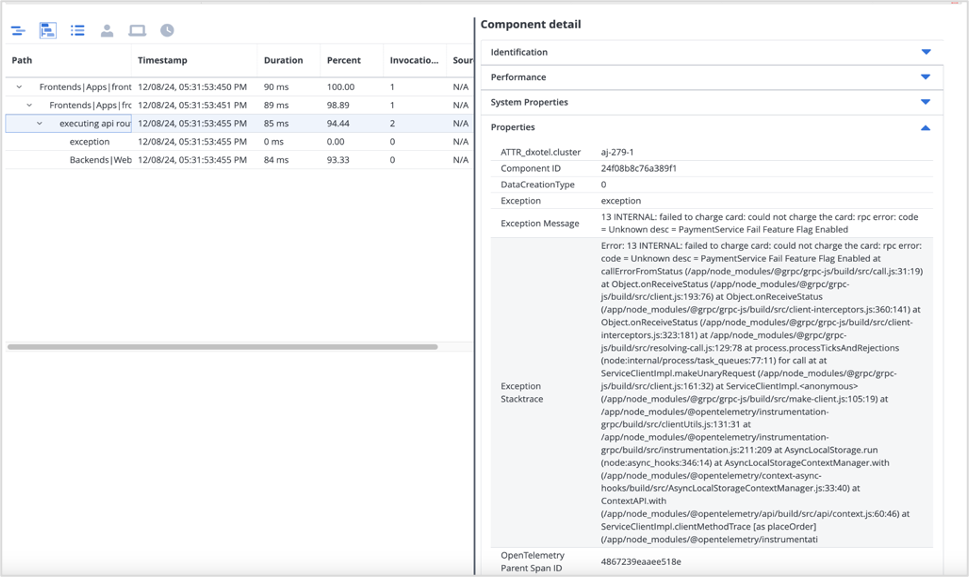Select the call tree view icon

coord(47,30)
